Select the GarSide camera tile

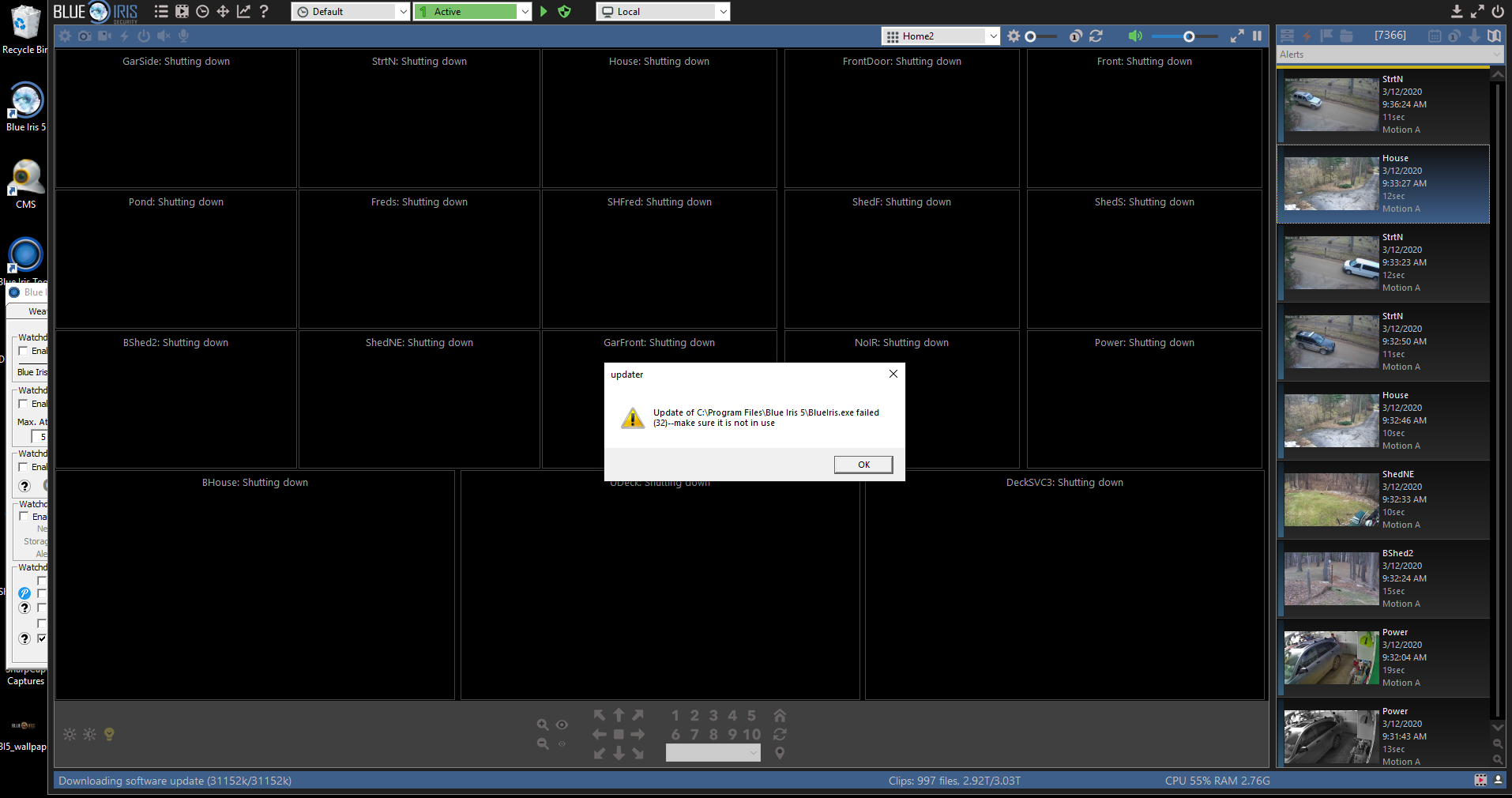point(176,119)
